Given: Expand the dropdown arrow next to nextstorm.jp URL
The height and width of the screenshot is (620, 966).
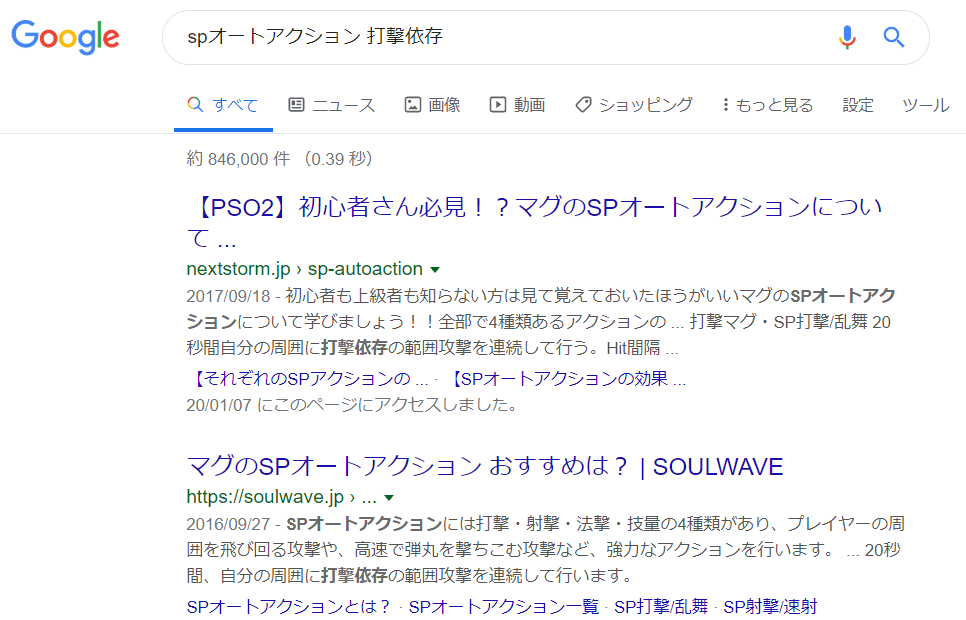Looking at the screenshot, I should 435,270.
